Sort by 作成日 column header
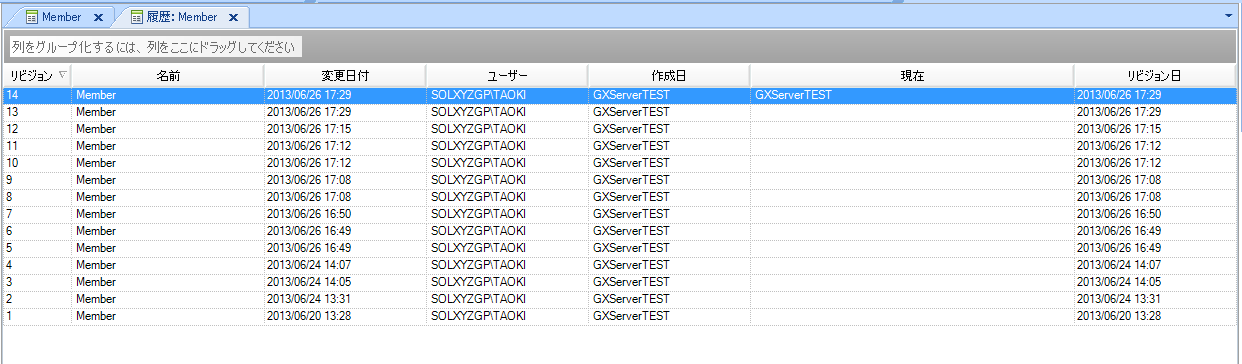The image size is (1242, 364). (669, 75)
